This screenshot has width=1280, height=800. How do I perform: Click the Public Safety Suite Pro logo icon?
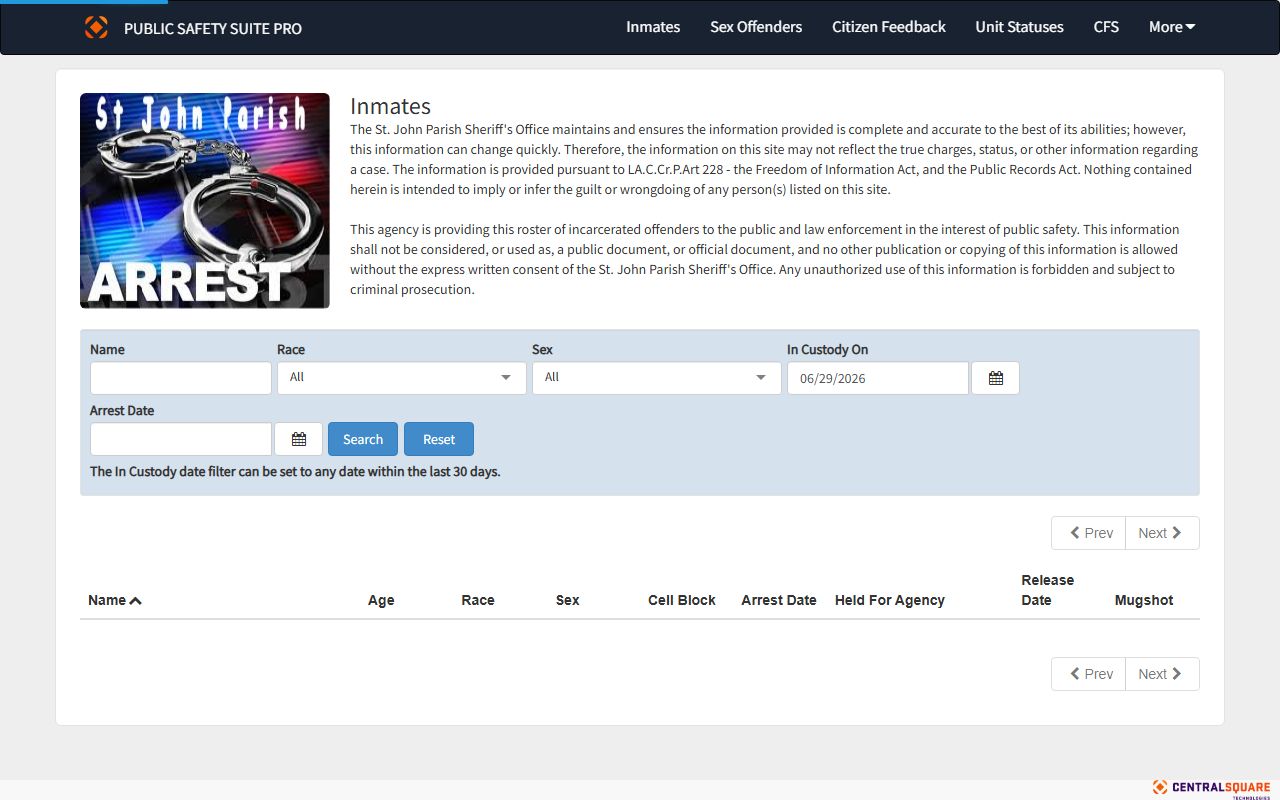point(96,27)
